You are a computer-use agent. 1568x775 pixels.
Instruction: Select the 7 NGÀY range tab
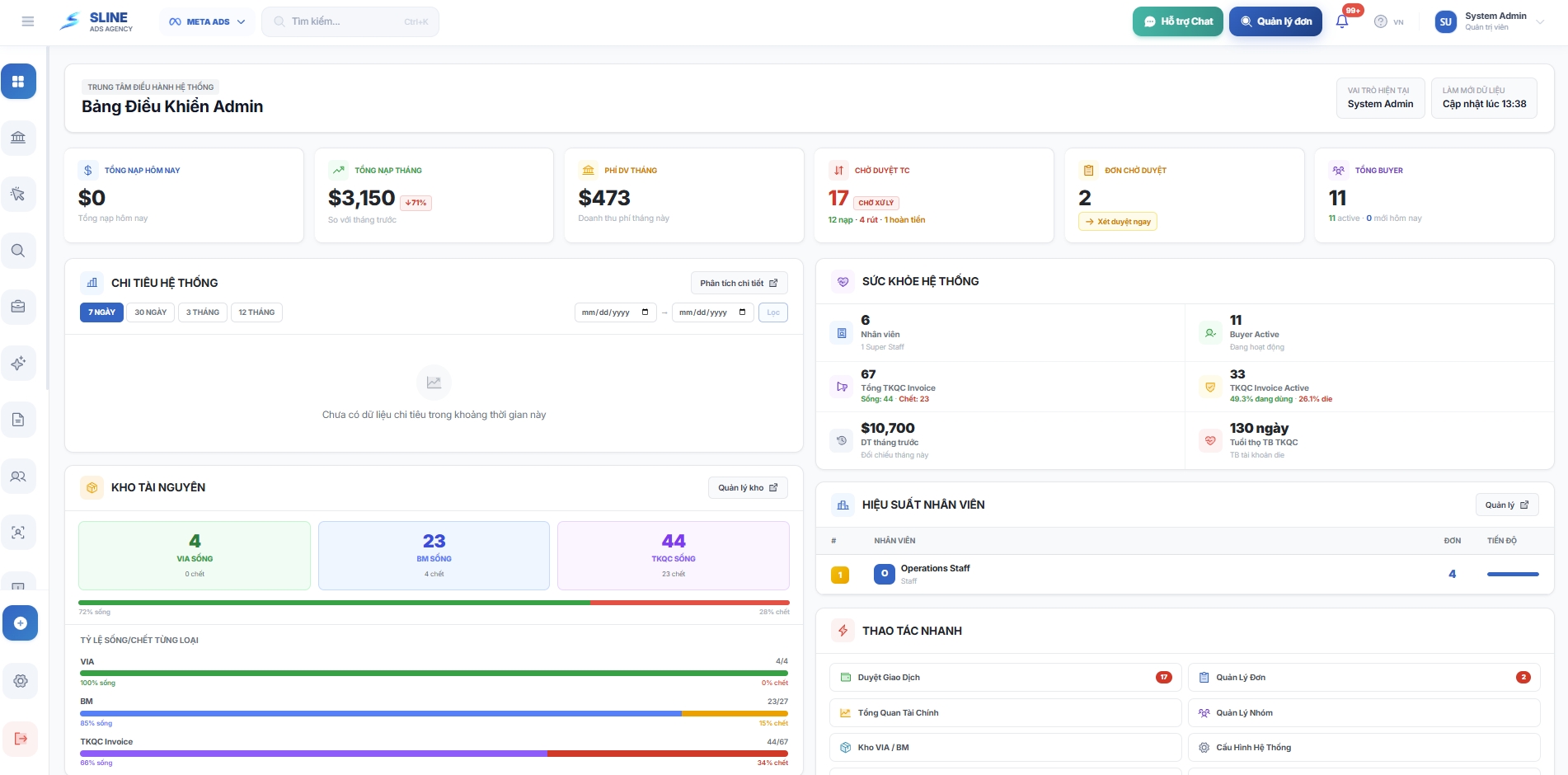click(x=101, y=312)
